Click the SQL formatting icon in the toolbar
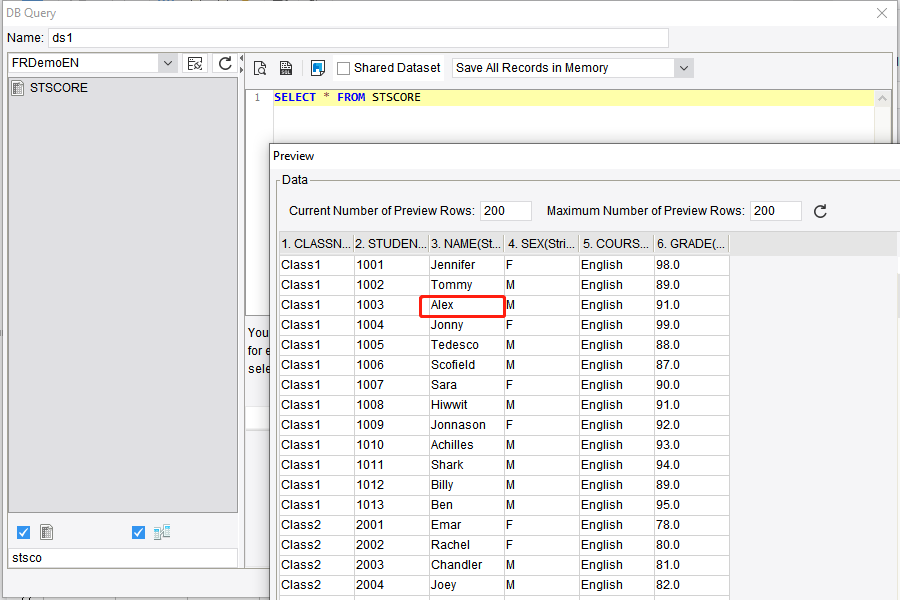900x600 pixels. [285, 67]
